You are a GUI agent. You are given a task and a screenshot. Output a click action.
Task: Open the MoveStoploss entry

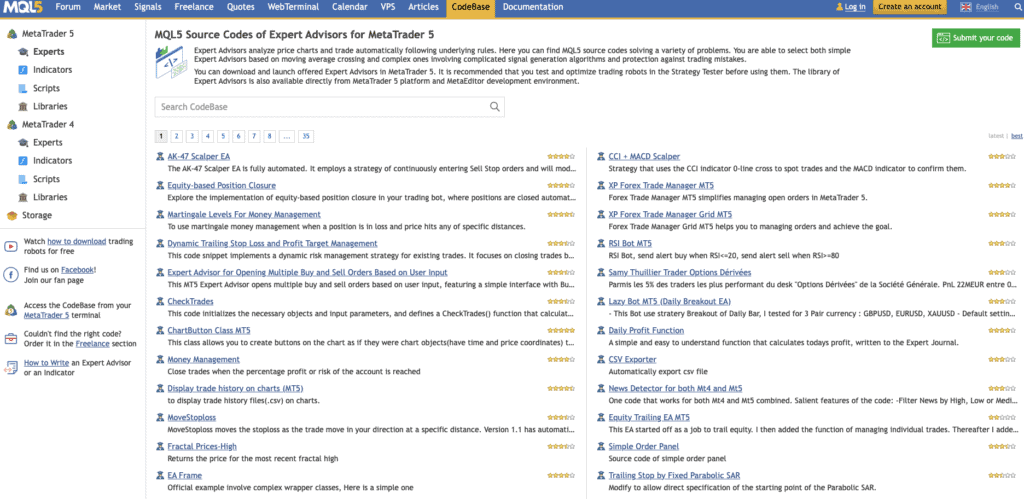(x=191, y=417)
